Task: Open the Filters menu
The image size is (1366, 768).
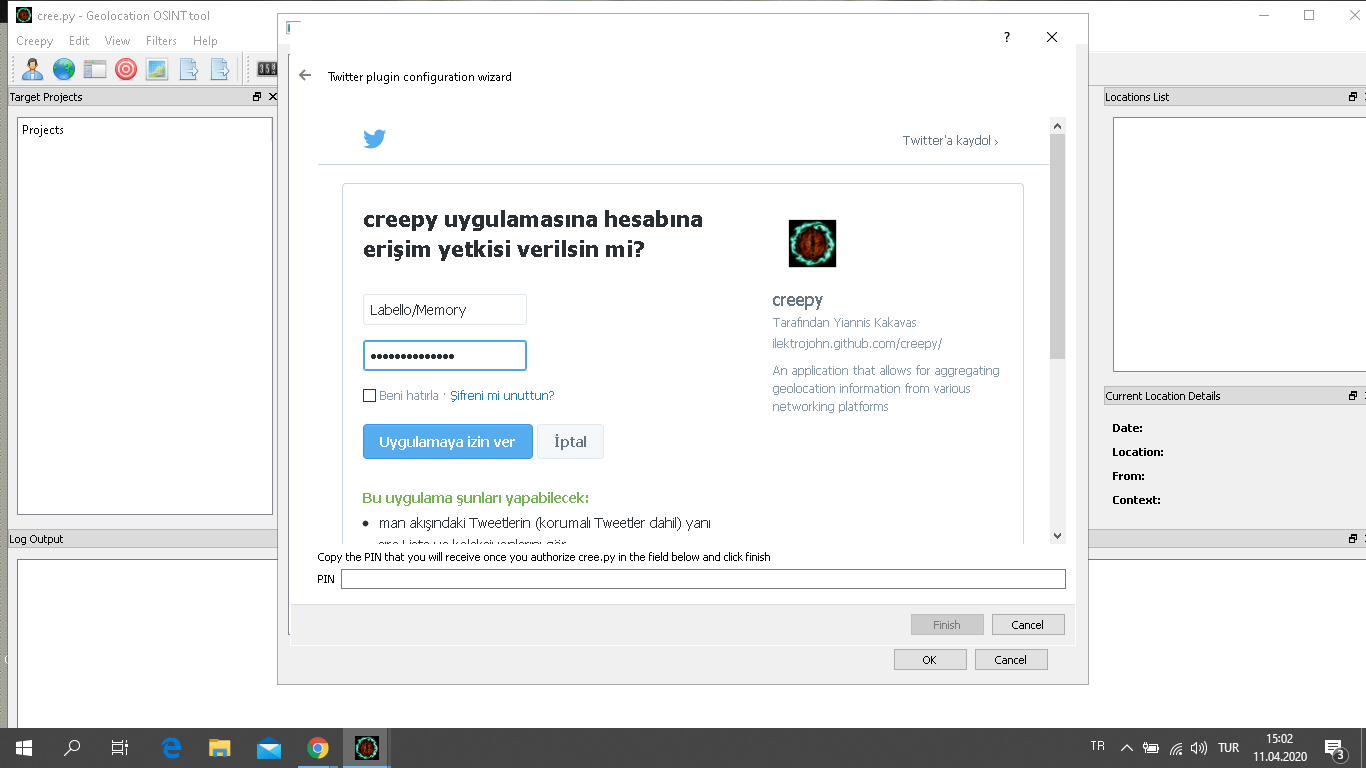Action: point(161,41)
